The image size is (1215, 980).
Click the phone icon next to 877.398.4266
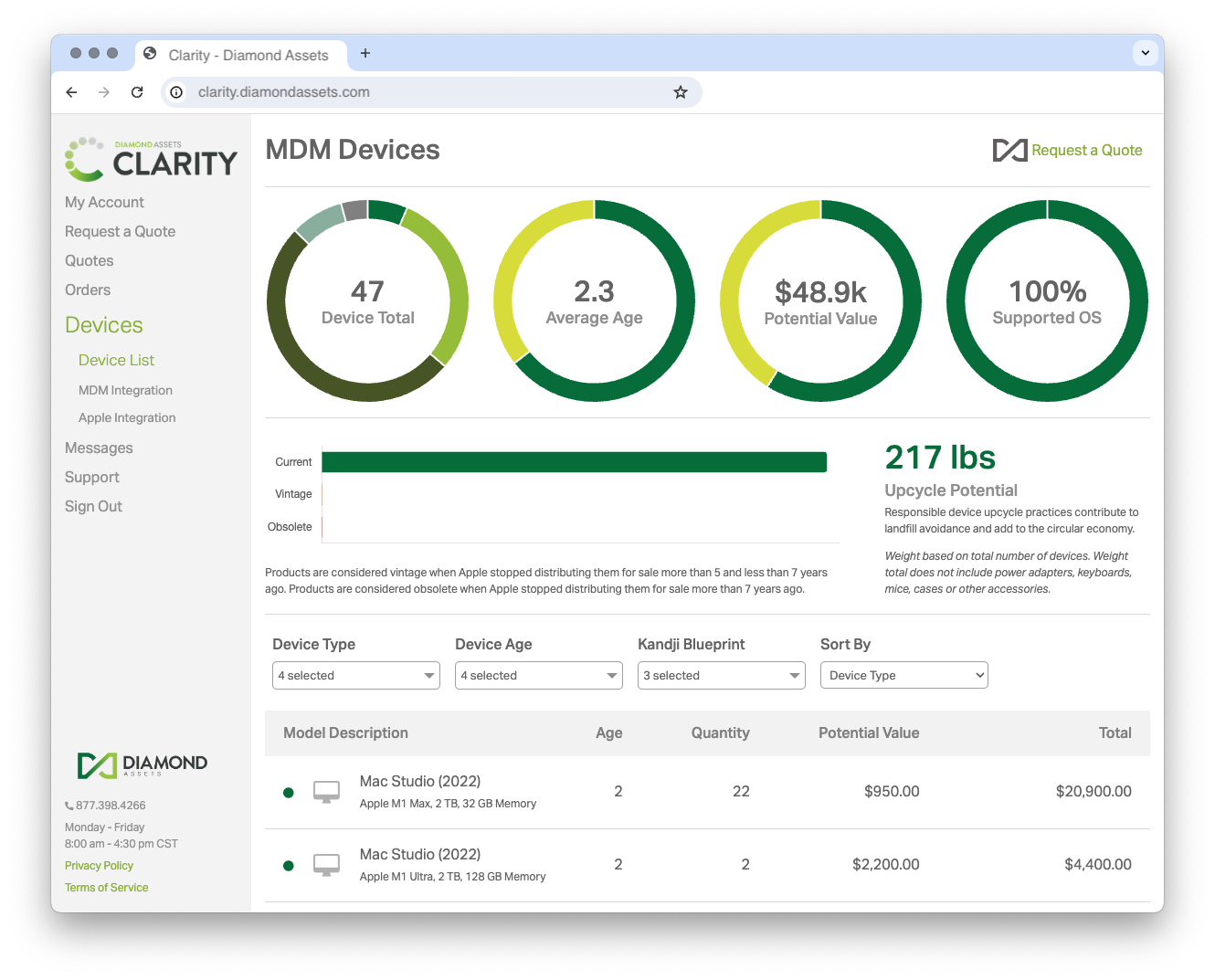click(69, 806)
